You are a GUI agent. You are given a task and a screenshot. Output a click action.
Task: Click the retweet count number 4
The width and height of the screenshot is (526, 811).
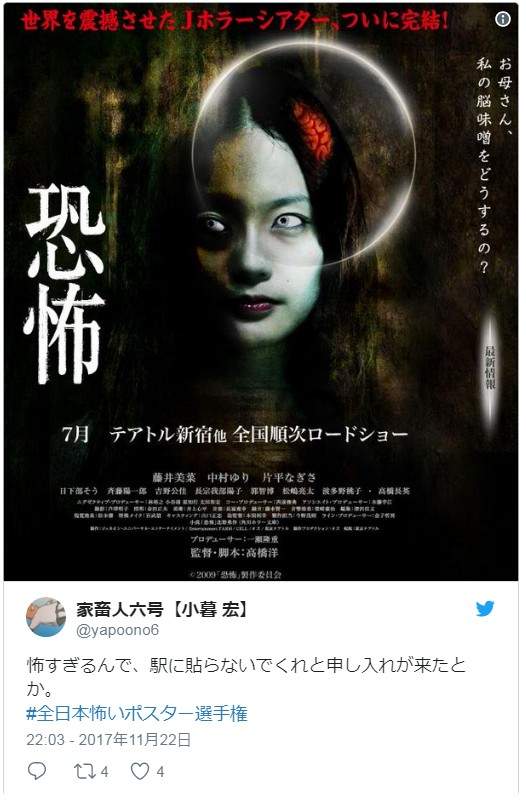click(104, 772)
